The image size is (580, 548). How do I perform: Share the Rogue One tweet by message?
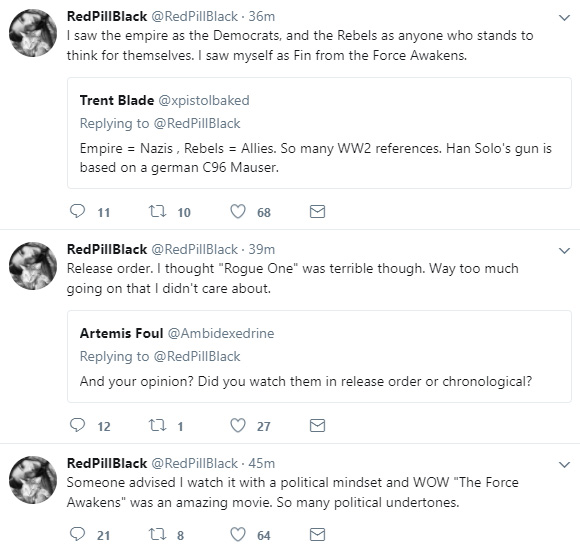click(317, 425)
